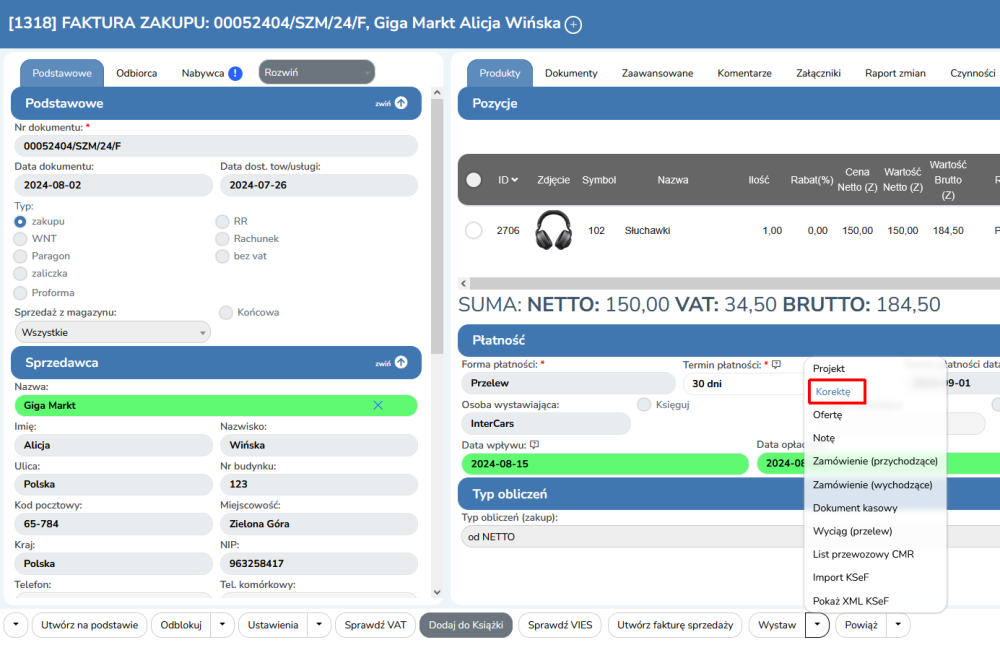Open the Rozwiń dropdown
Viewport: 1000px width, 645px height.
coord(316,72)
